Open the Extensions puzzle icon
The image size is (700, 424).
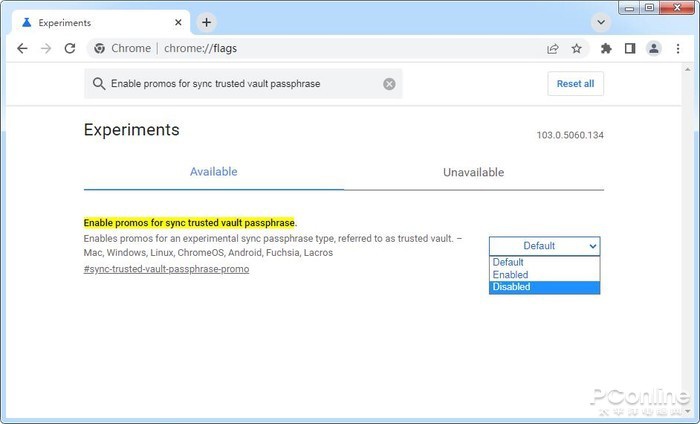coord(606,48)
